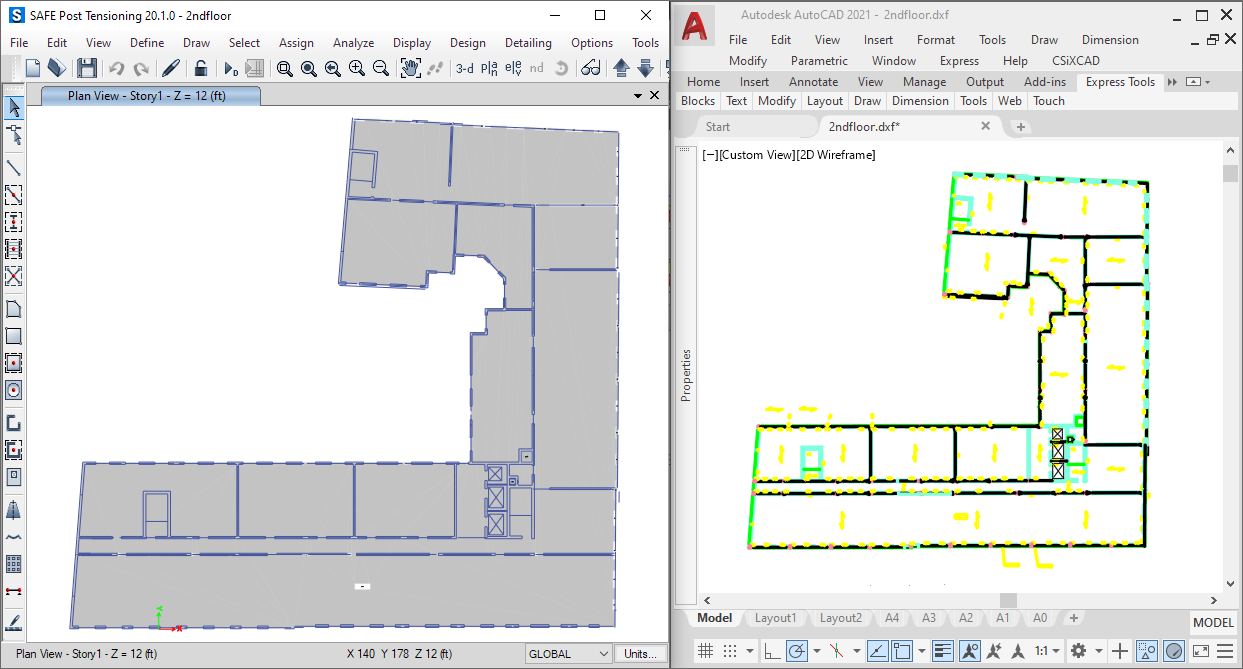Select the pointer arrow tool in SAFE sidebar
Image resolution: width=1243 pixels, height=669 pixels.
[14, 107]
